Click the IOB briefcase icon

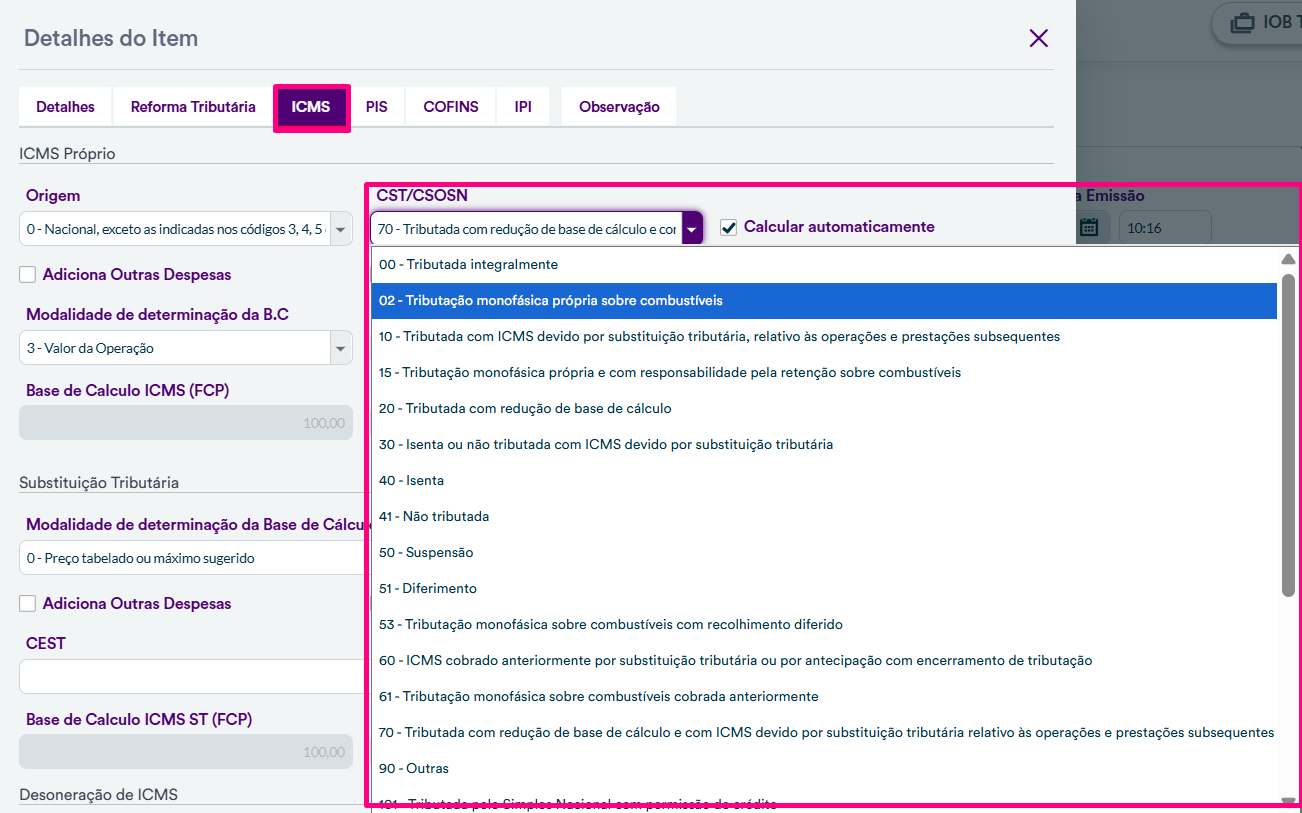click(x=1241, y=22)
